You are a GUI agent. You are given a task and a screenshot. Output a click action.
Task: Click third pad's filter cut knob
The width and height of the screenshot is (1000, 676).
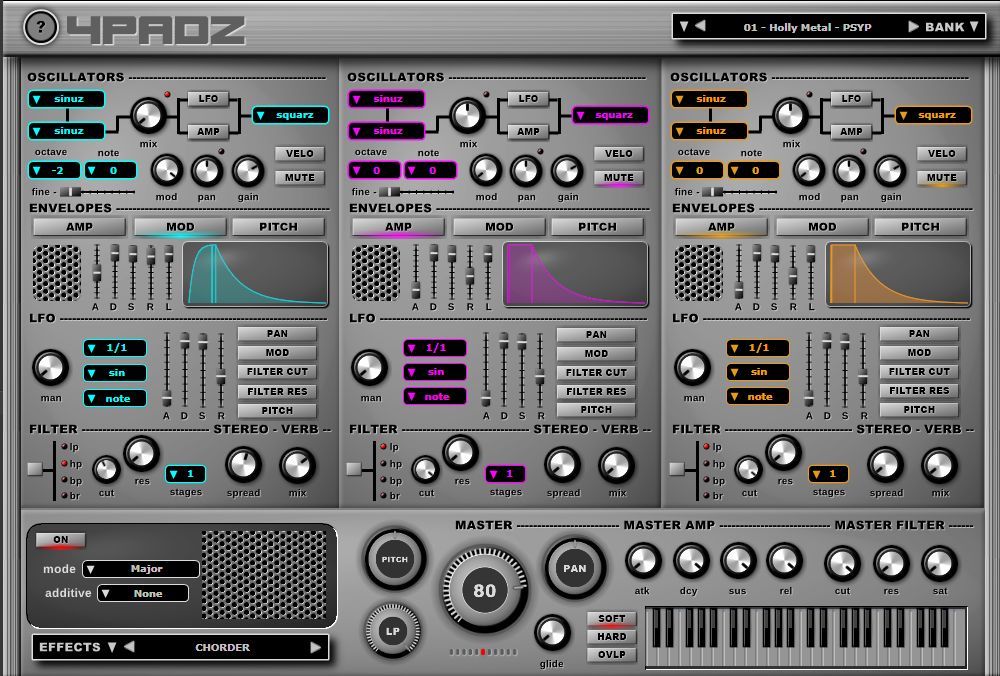click(x=749, y=470)
